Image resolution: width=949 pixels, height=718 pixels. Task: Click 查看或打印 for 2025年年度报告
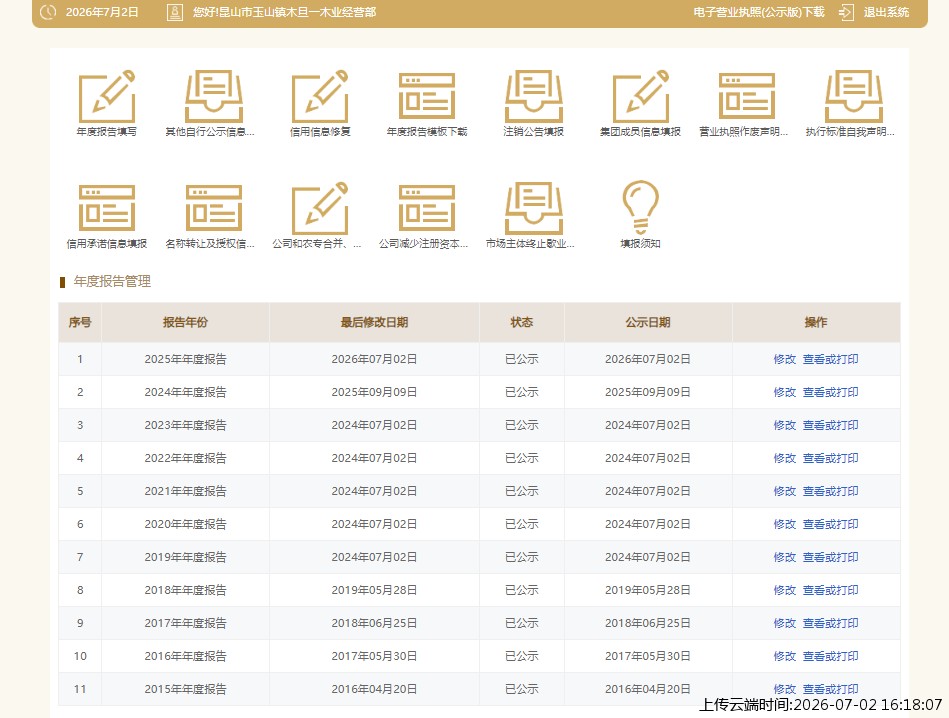(830, 359)
